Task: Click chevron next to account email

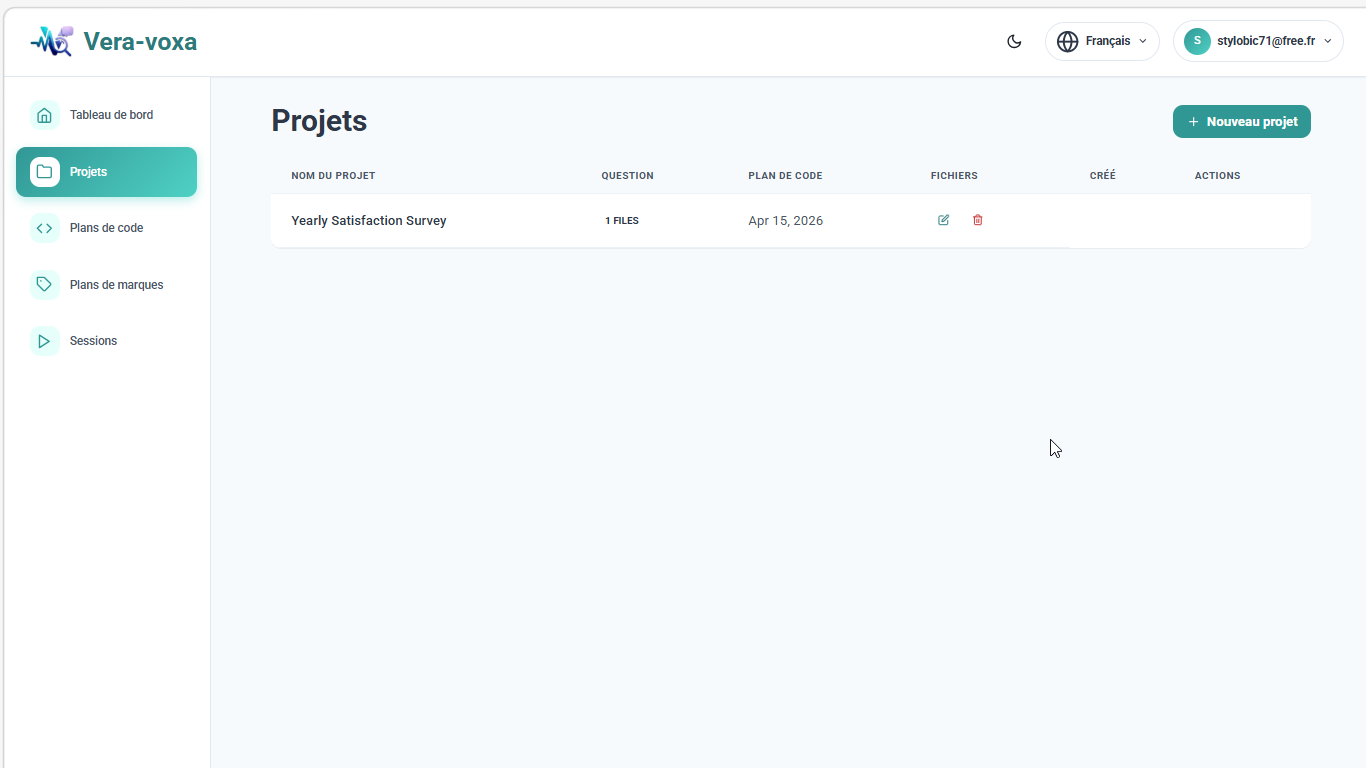Action: pyautogui.click(x=1328, y=41)
